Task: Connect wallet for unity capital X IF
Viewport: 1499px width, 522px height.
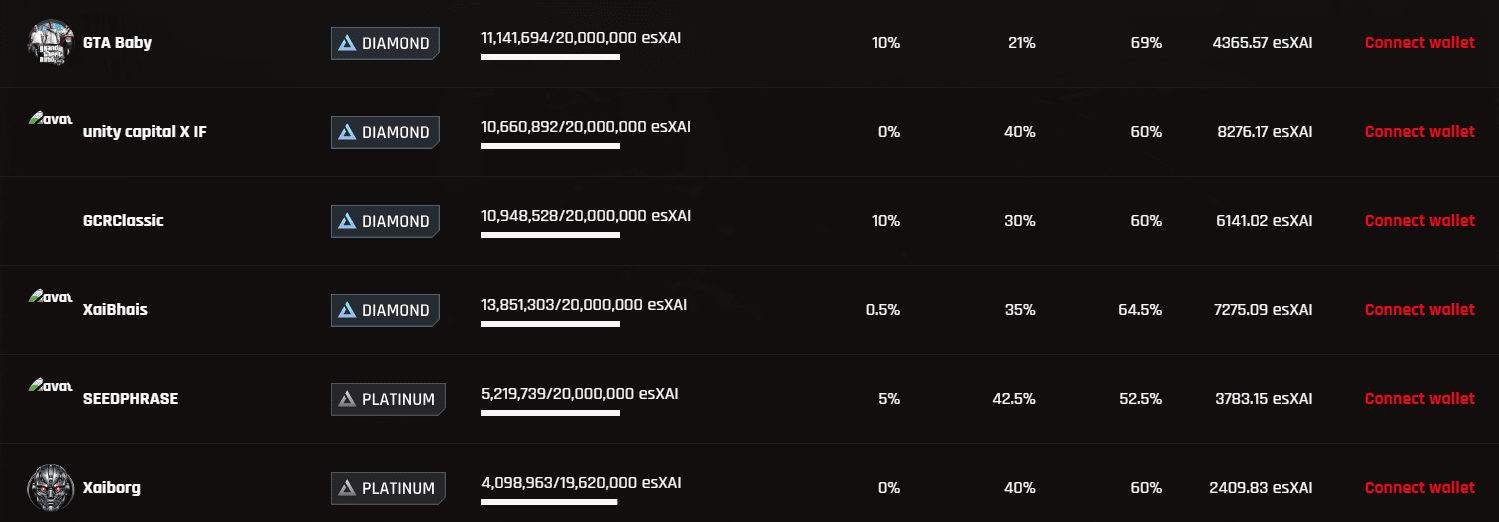Action: click(x=1419, y=132)
